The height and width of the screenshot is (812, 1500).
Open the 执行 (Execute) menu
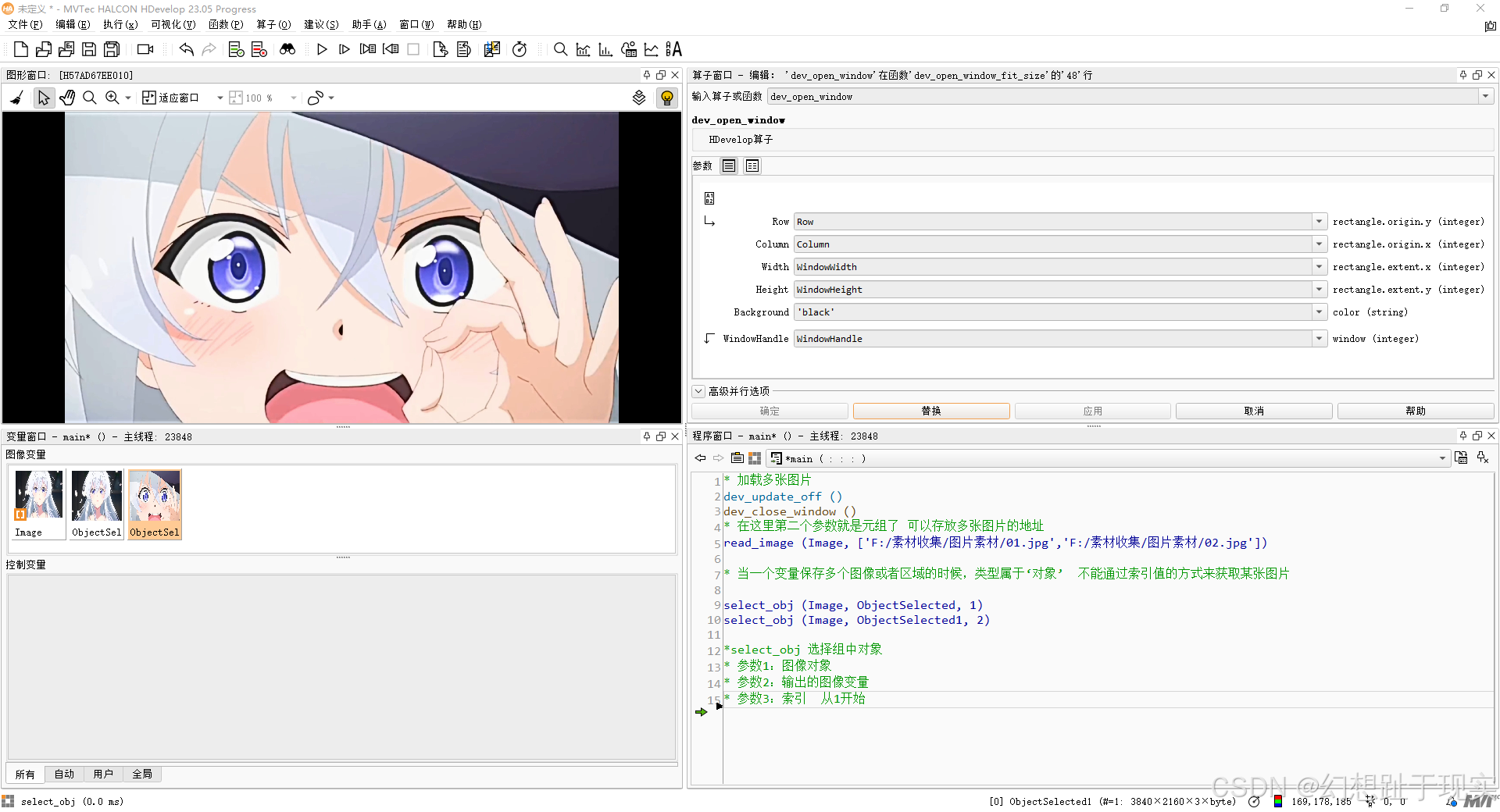click(120, 24)
